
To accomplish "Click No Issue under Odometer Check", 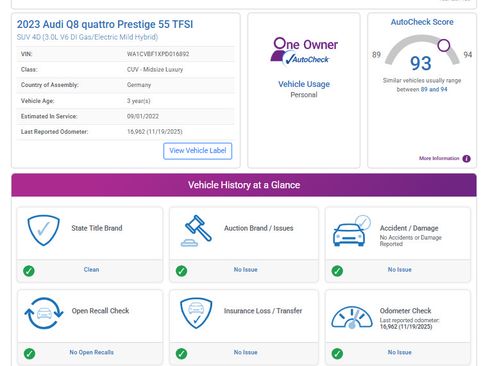I will click(399, 352).
